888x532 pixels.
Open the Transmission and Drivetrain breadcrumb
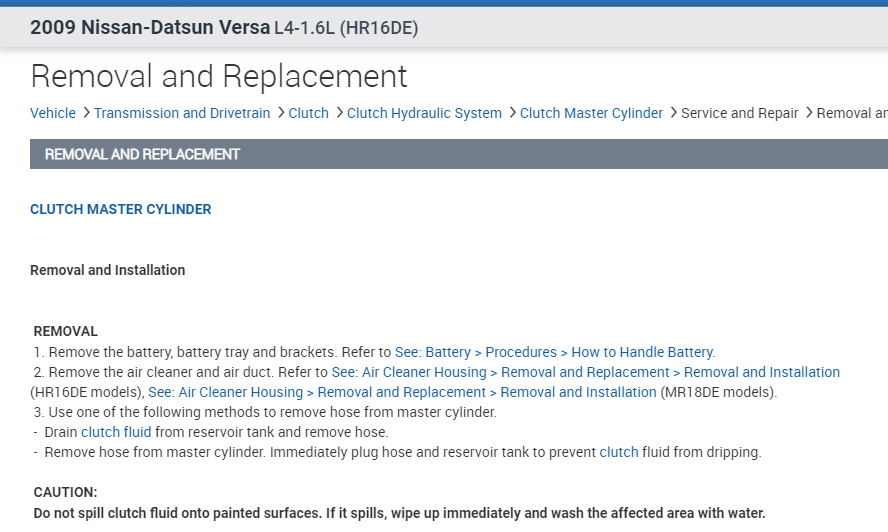click(x=182, y=113)
